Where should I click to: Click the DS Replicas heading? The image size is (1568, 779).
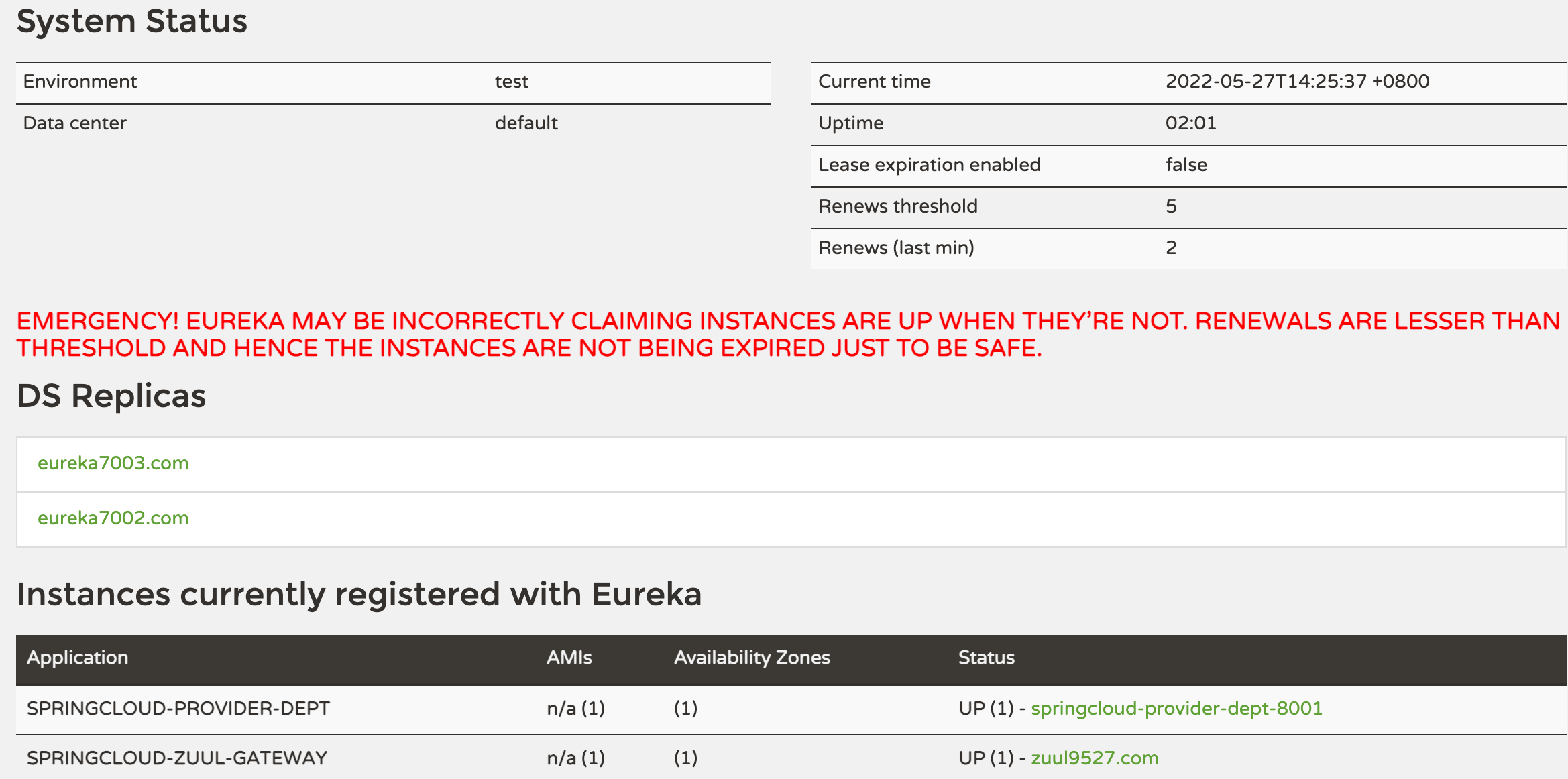coord(111,396)
